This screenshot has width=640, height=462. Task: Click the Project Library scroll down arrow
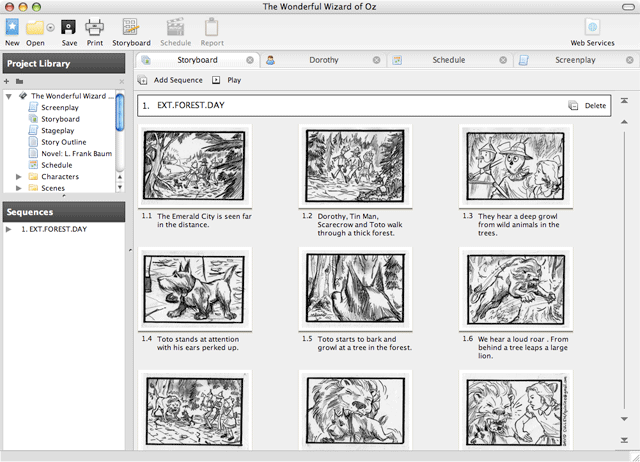point(120,187)
